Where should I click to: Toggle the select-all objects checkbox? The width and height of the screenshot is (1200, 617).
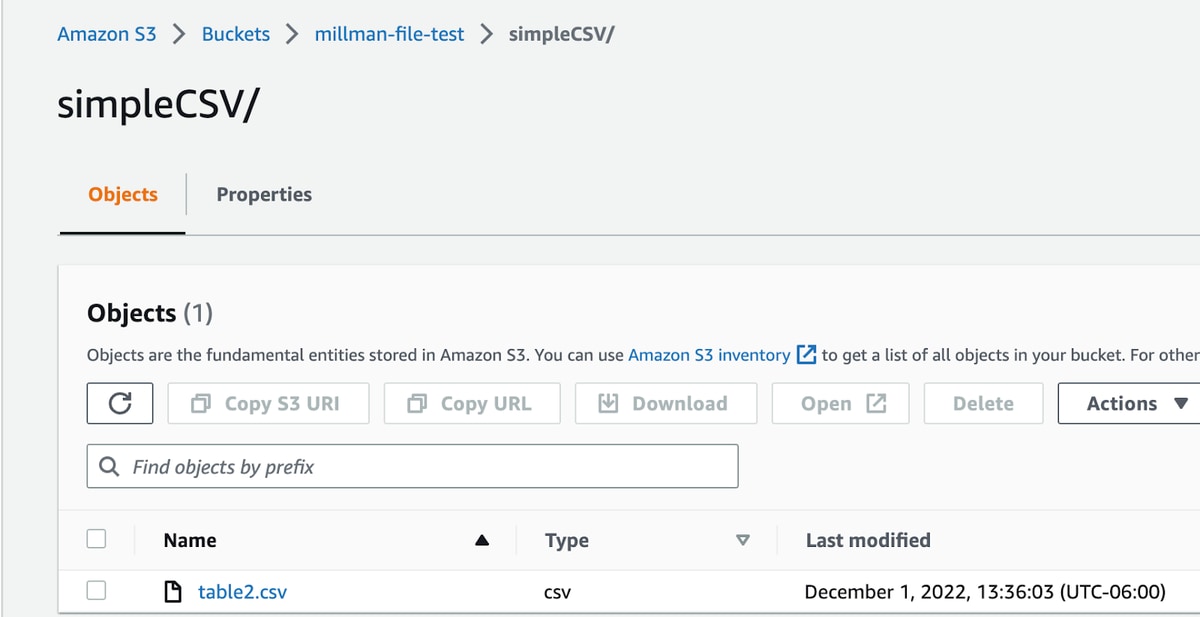click(x=96, y=539)
